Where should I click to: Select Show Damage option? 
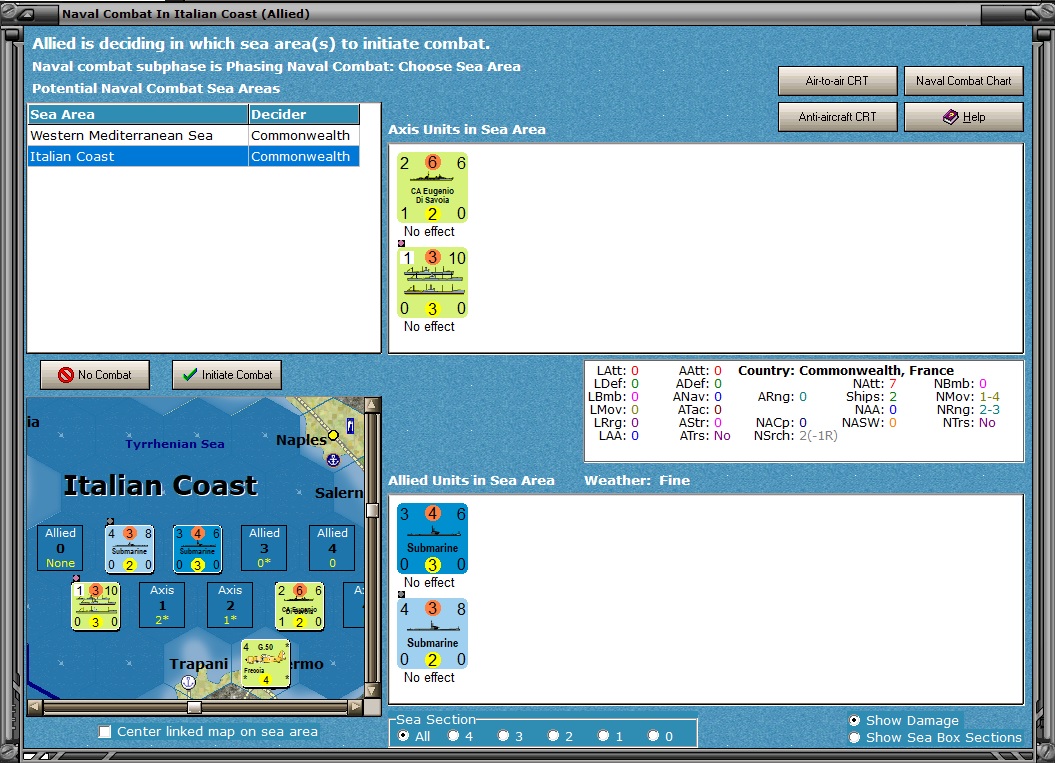click(x=854, y=720)
